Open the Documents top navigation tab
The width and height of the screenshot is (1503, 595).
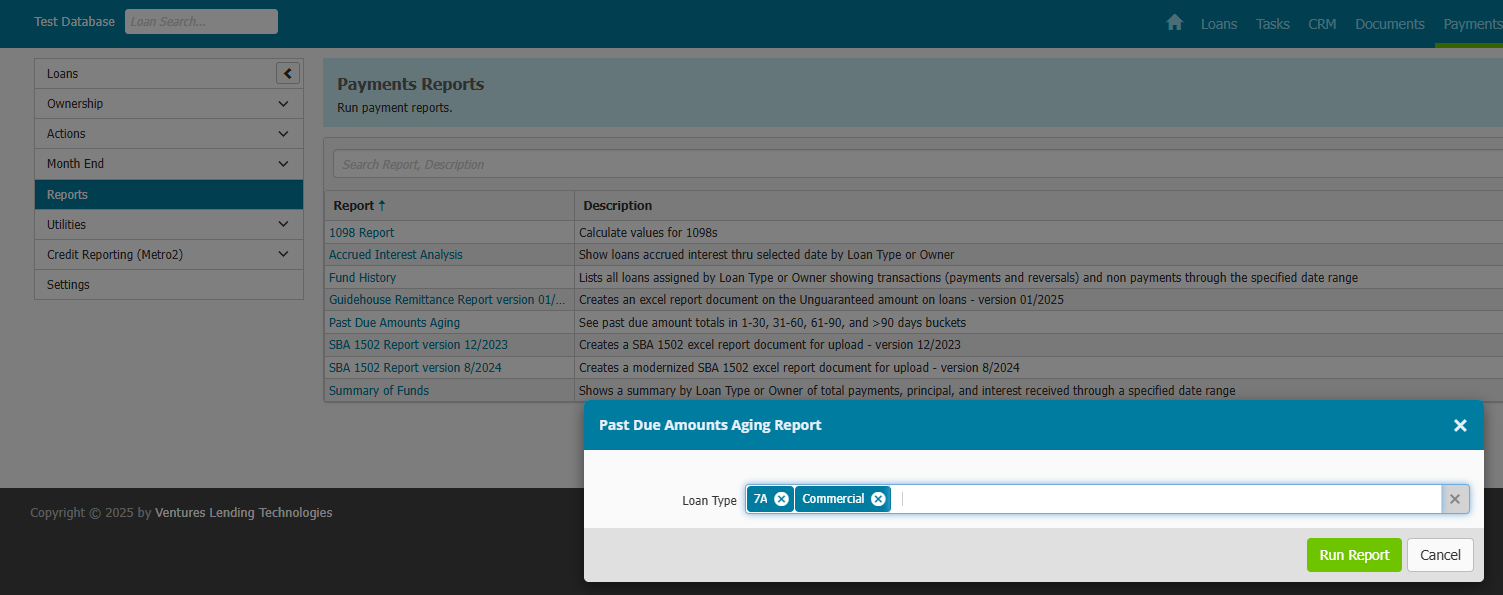coord(1390,24)
